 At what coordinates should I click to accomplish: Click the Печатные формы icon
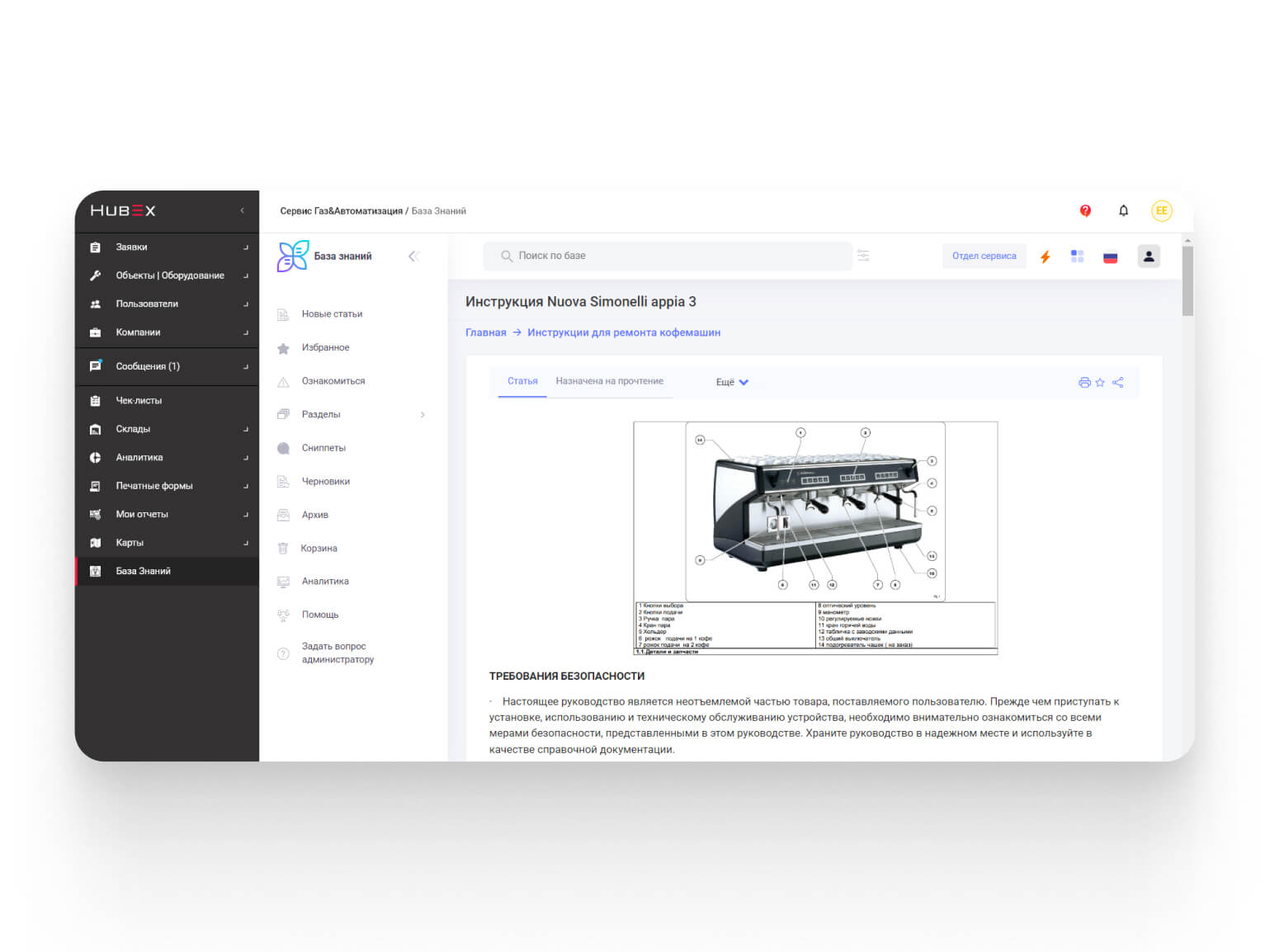pyautogui.click(x=95, y=486)
